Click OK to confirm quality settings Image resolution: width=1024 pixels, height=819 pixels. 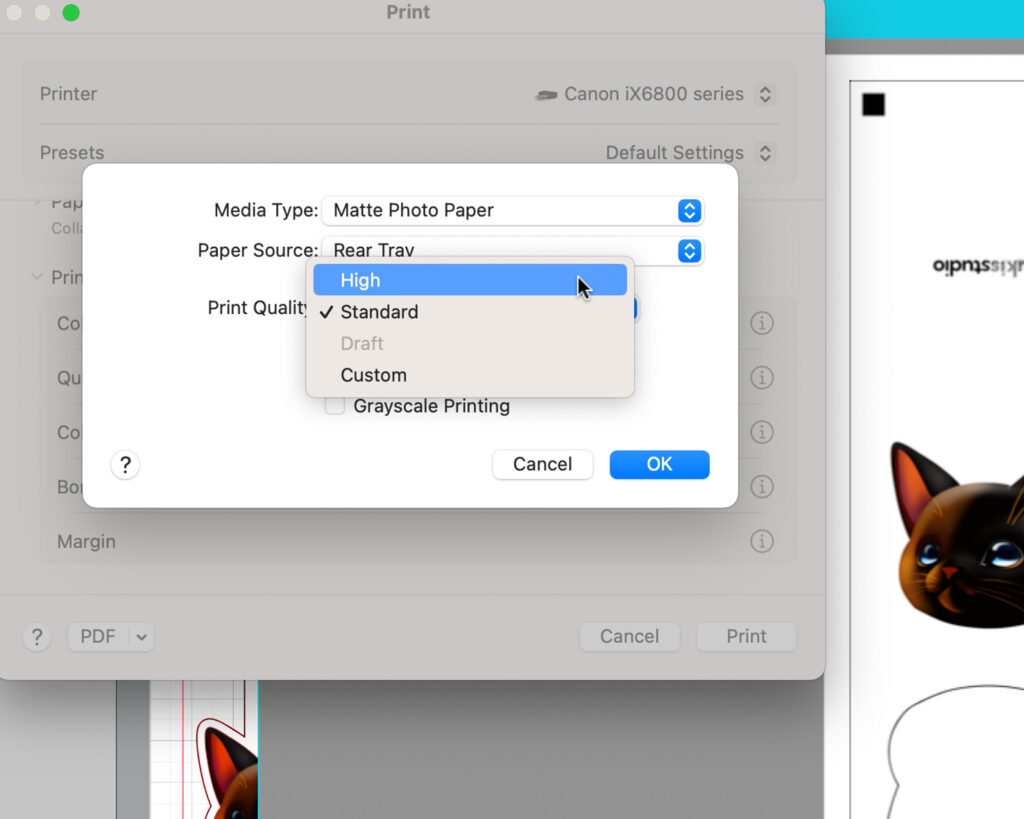pos(659,464)
